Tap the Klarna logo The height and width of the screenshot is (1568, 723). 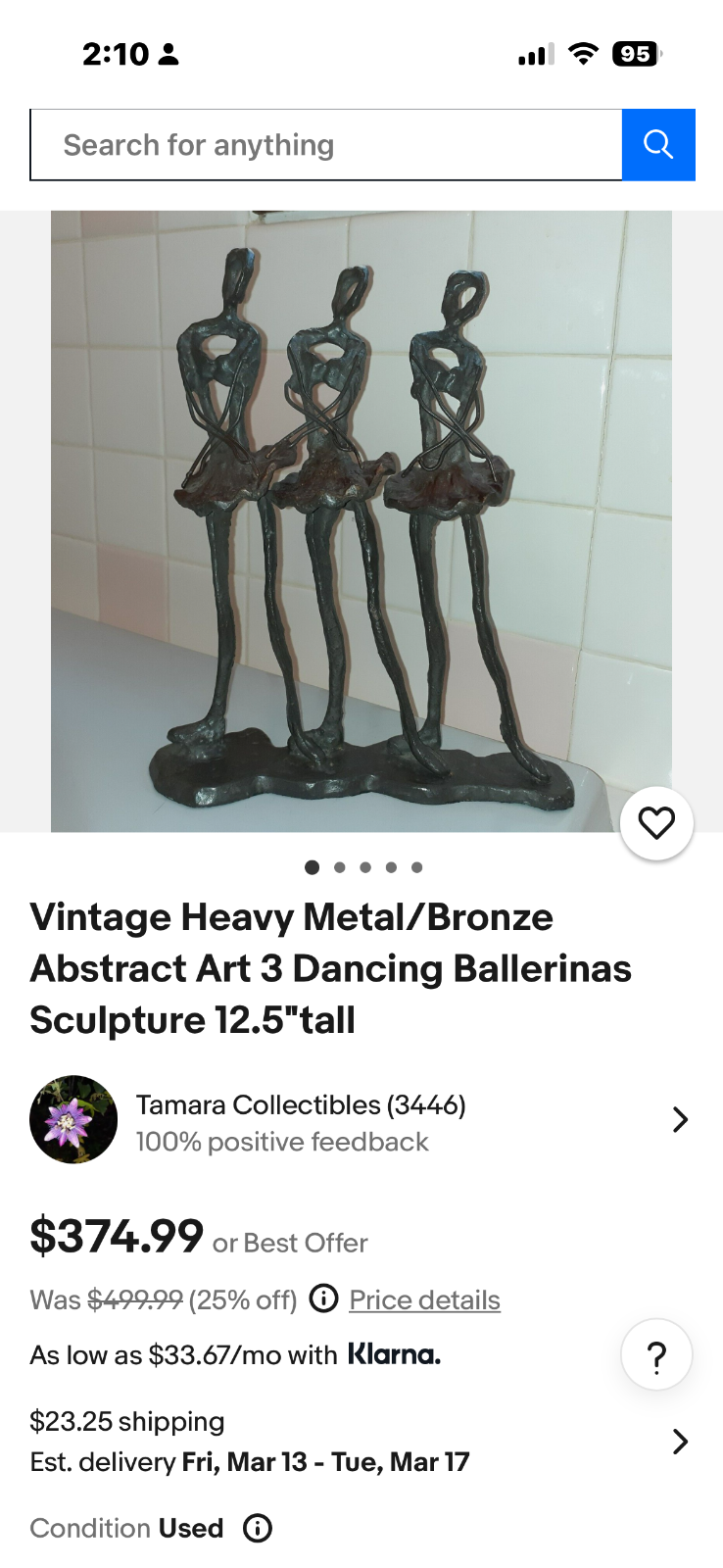pyautogui.click(x=395, y=1354)
